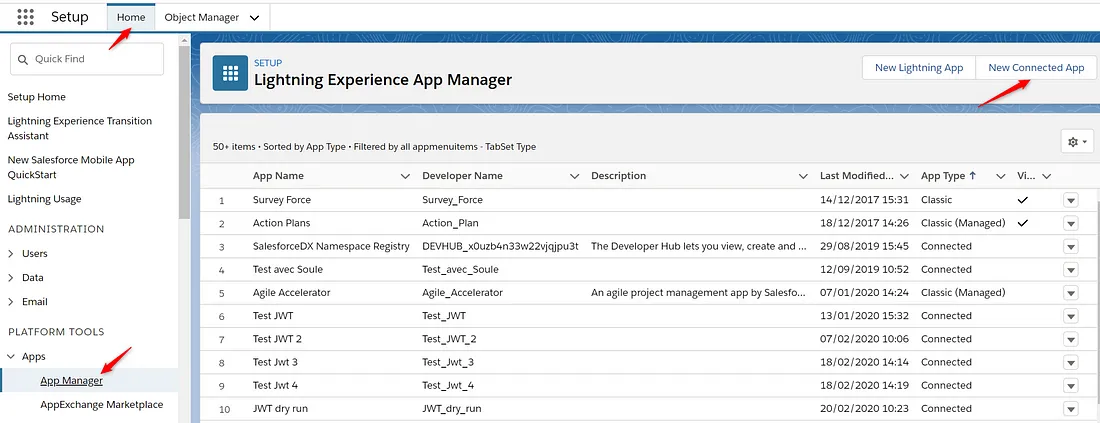Sort by App Type column header
Viewport: 1100px width, 423px height.
point(944,176)
